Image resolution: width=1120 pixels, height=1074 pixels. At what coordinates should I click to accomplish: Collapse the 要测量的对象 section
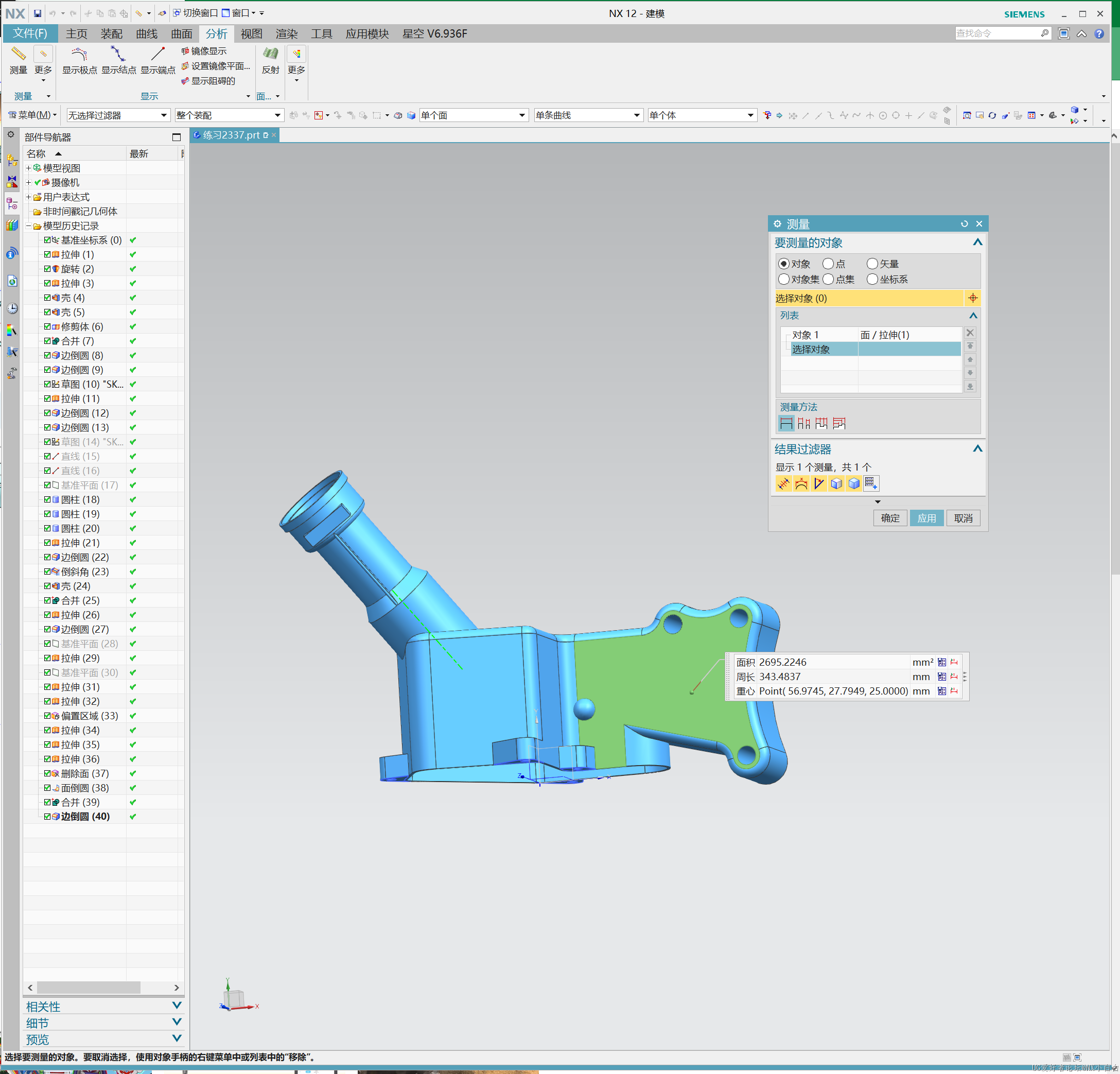click(x=978, y=242)
